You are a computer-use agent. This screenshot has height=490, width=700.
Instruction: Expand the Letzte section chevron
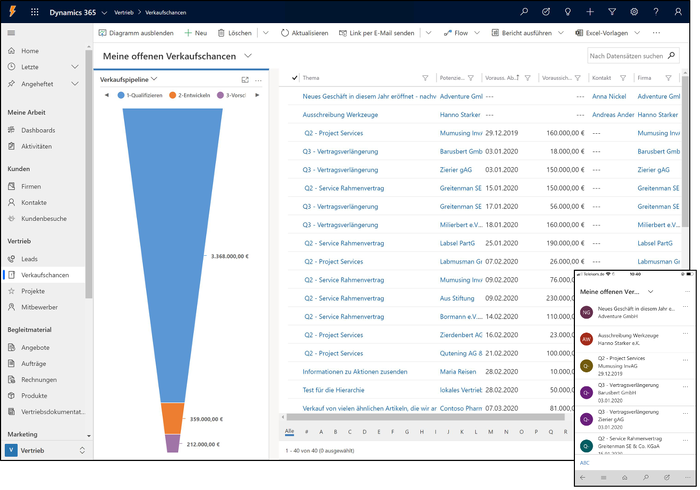(x=75, y=67)
